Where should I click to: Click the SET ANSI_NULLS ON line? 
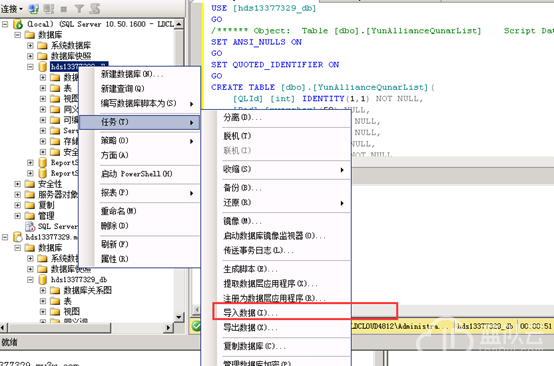[257, 42]
